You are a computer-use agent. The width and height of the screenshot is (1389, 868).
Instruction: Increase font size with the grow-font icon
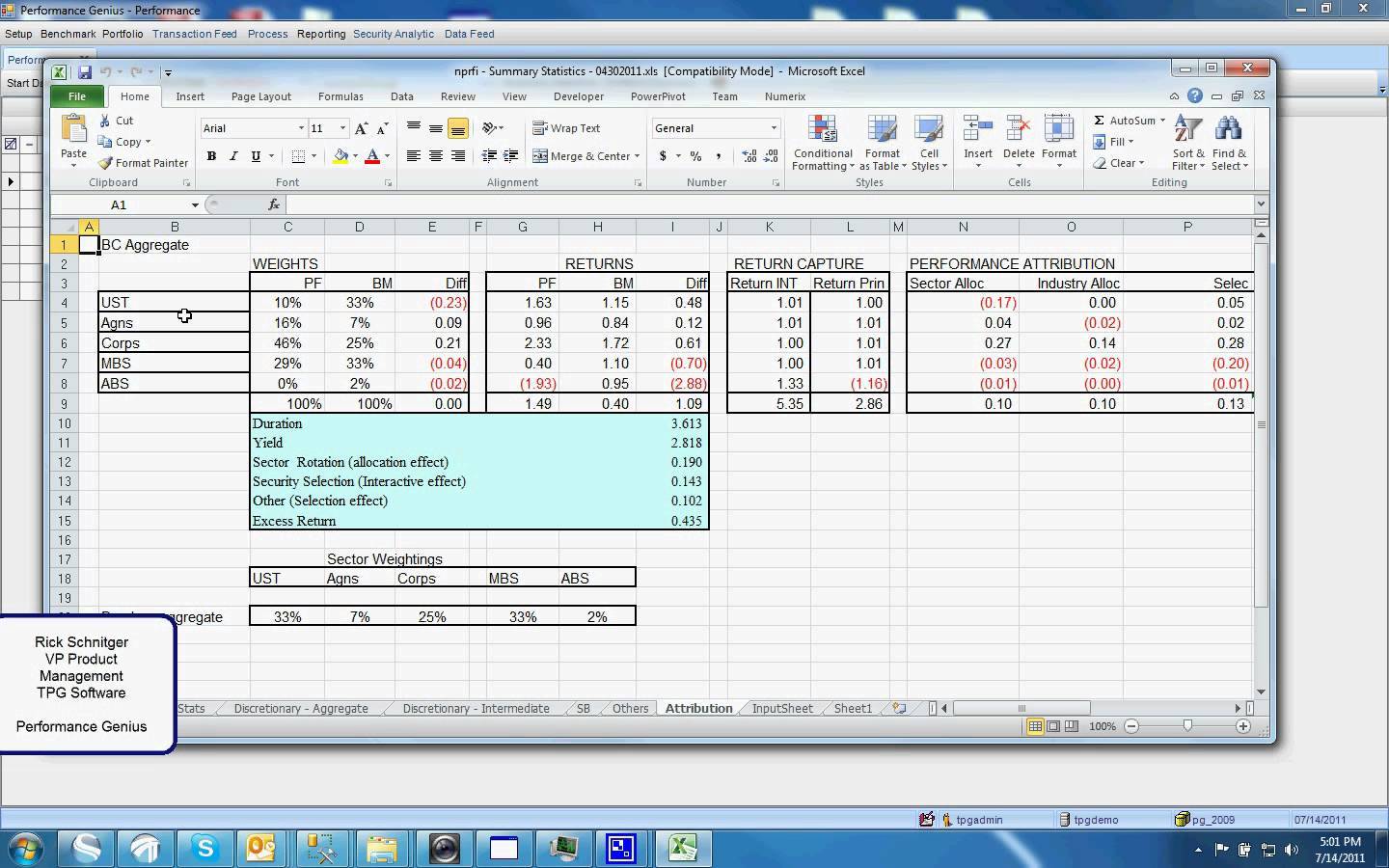click(361, 128)
